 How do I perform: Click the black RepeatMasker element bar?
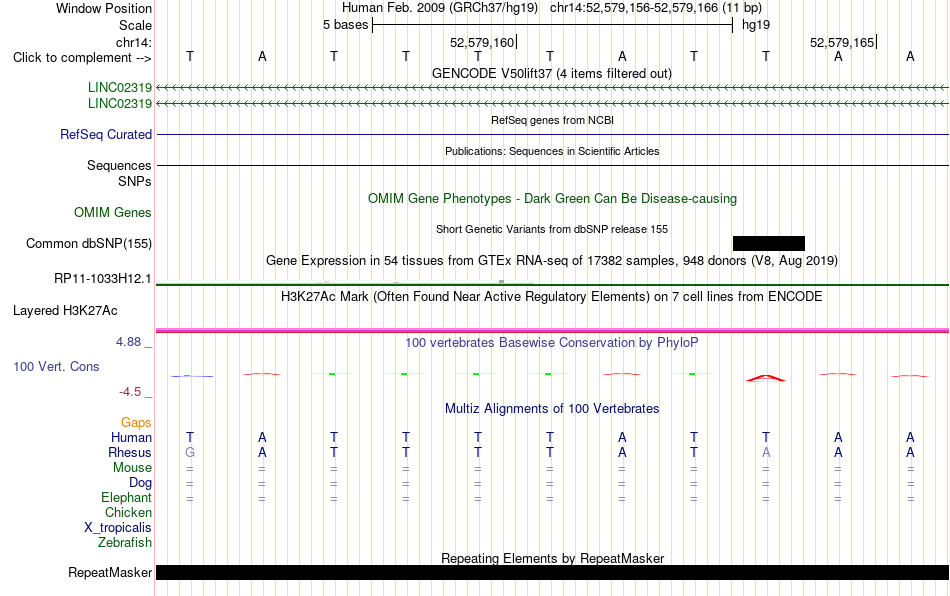point(552,572)
